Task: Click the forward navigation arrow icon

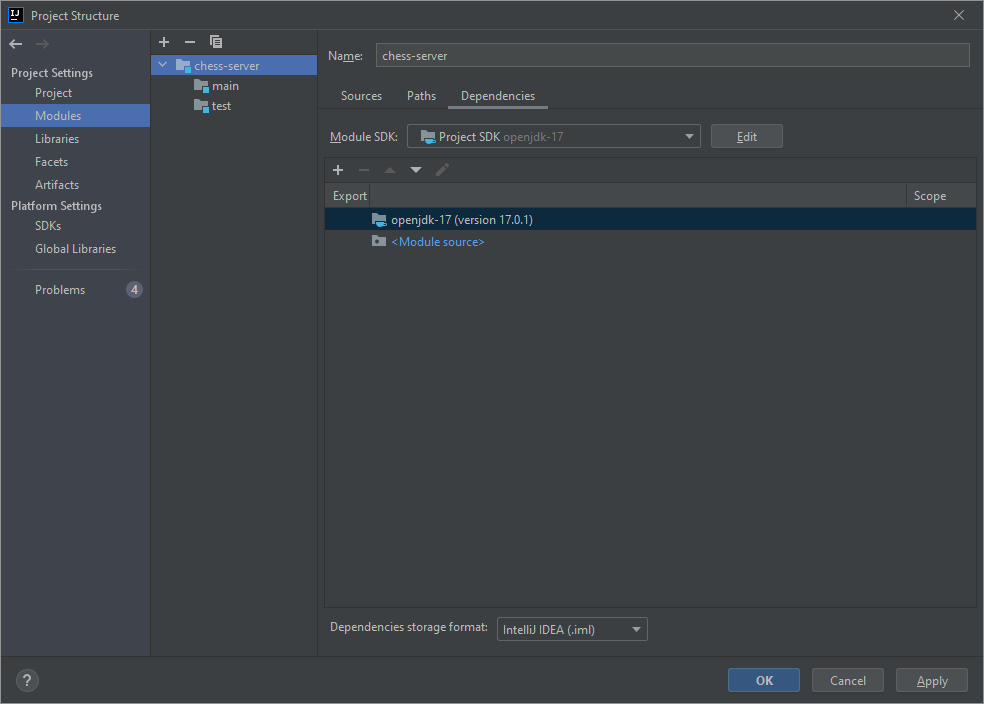Action: click(x=42, y=44)
